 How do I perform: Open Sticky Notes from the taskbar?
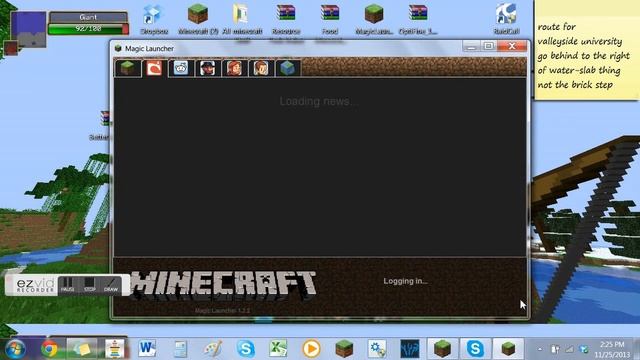click(x=82, y=349)
